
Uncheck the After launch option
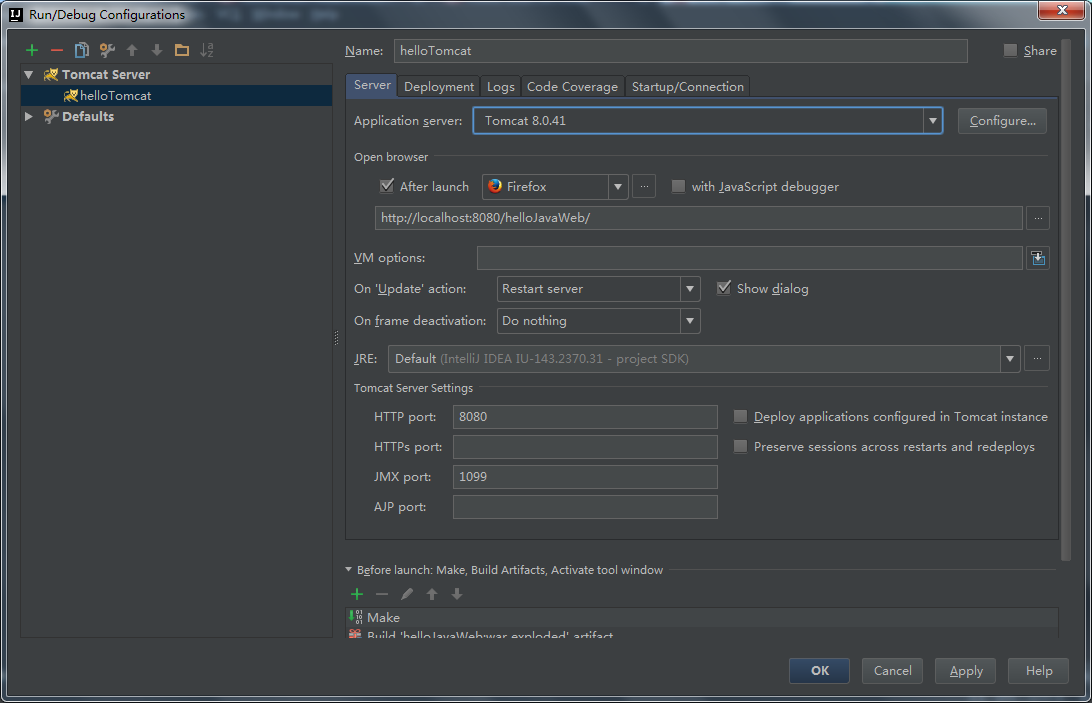(387, 186)
